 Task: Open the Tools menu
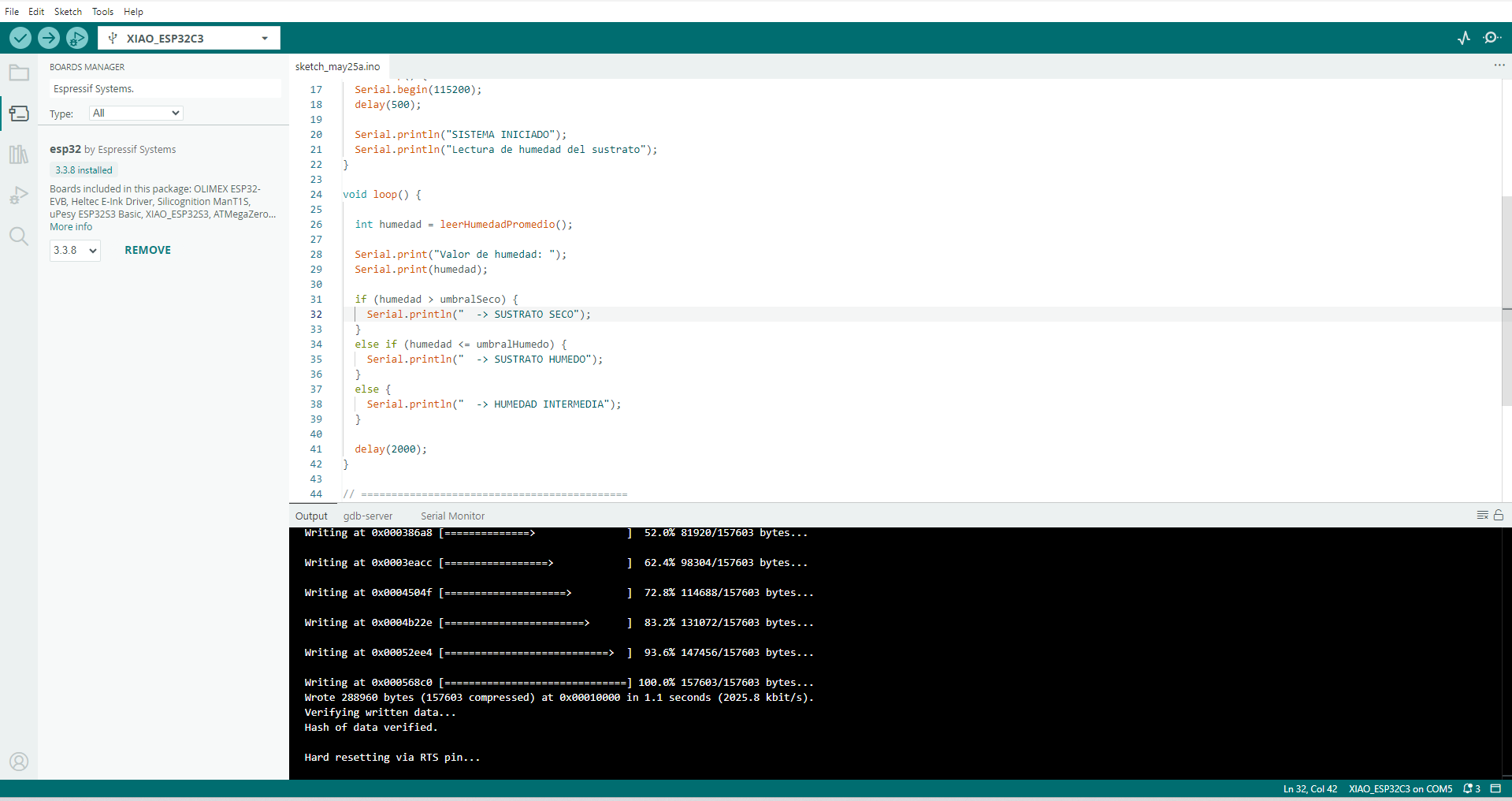coord(102,12)
